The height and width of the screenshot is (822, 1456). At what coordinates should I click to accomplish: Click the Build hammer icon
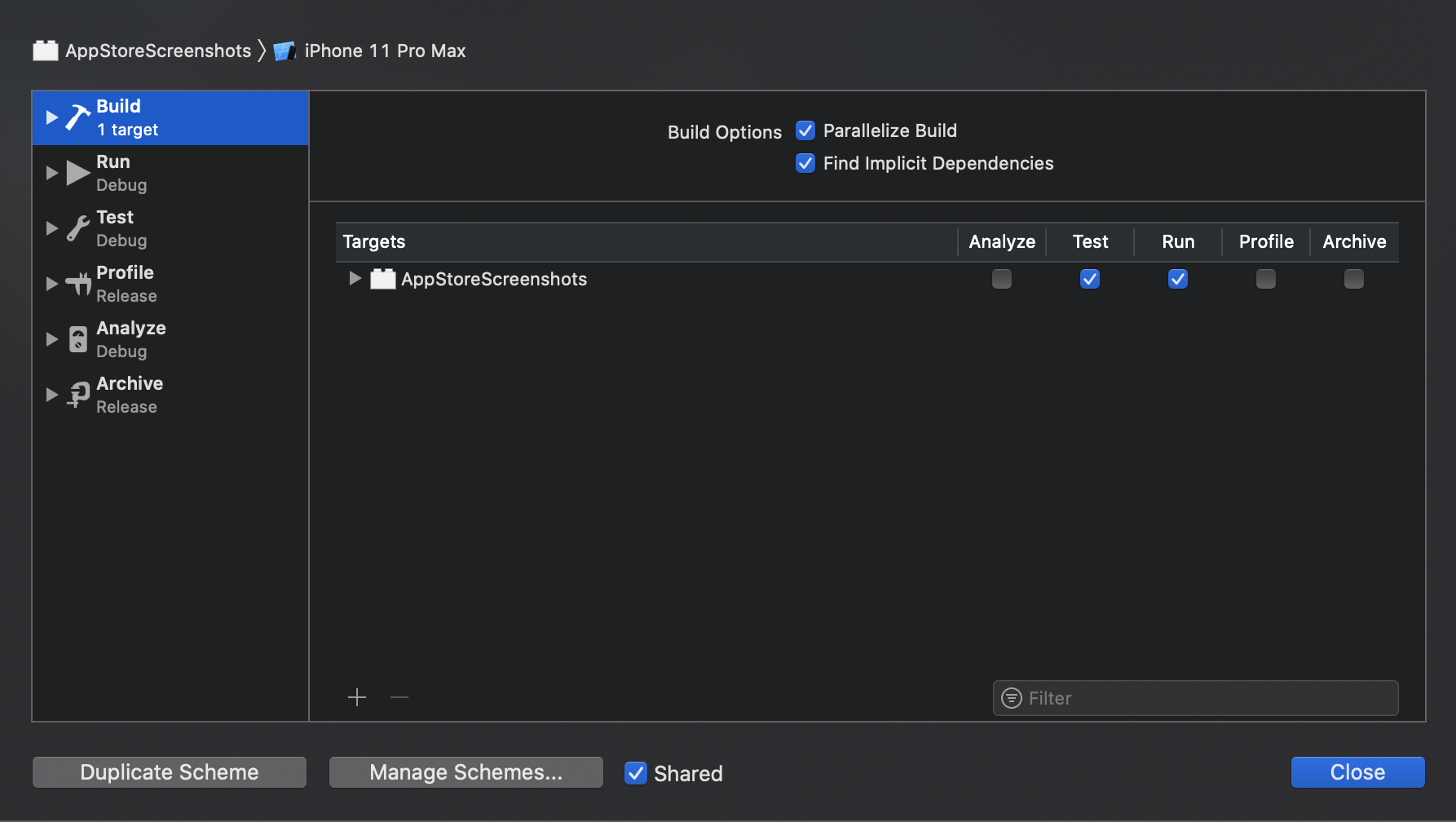(77, 117)
